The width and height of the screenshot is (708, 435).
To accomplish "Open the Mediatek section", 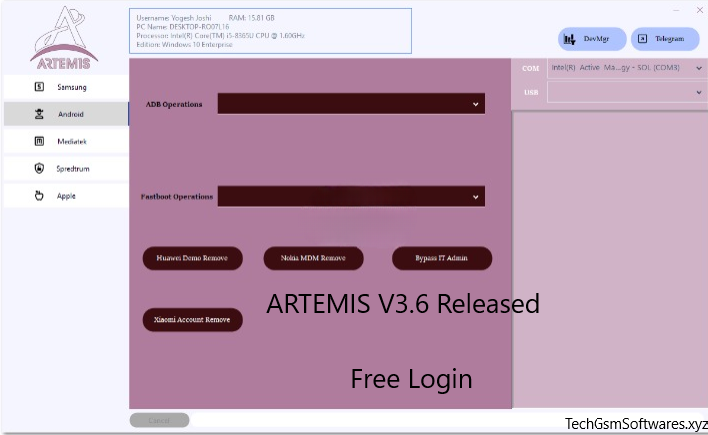I will [x=66, y=141].
